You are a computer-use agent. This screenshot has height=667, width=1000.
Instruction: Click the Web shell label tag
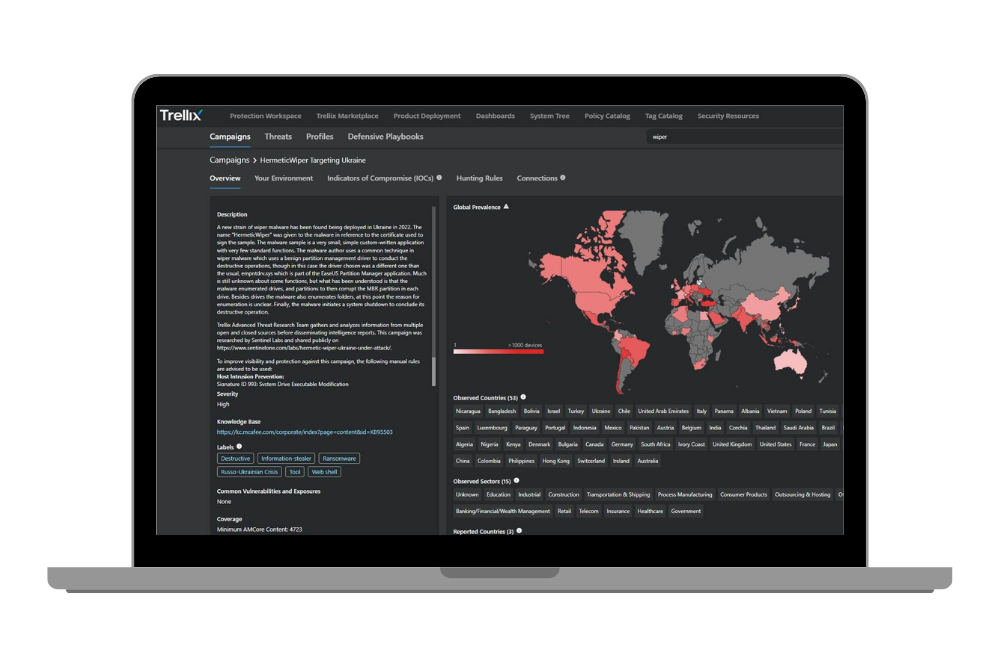click(324, 472)
